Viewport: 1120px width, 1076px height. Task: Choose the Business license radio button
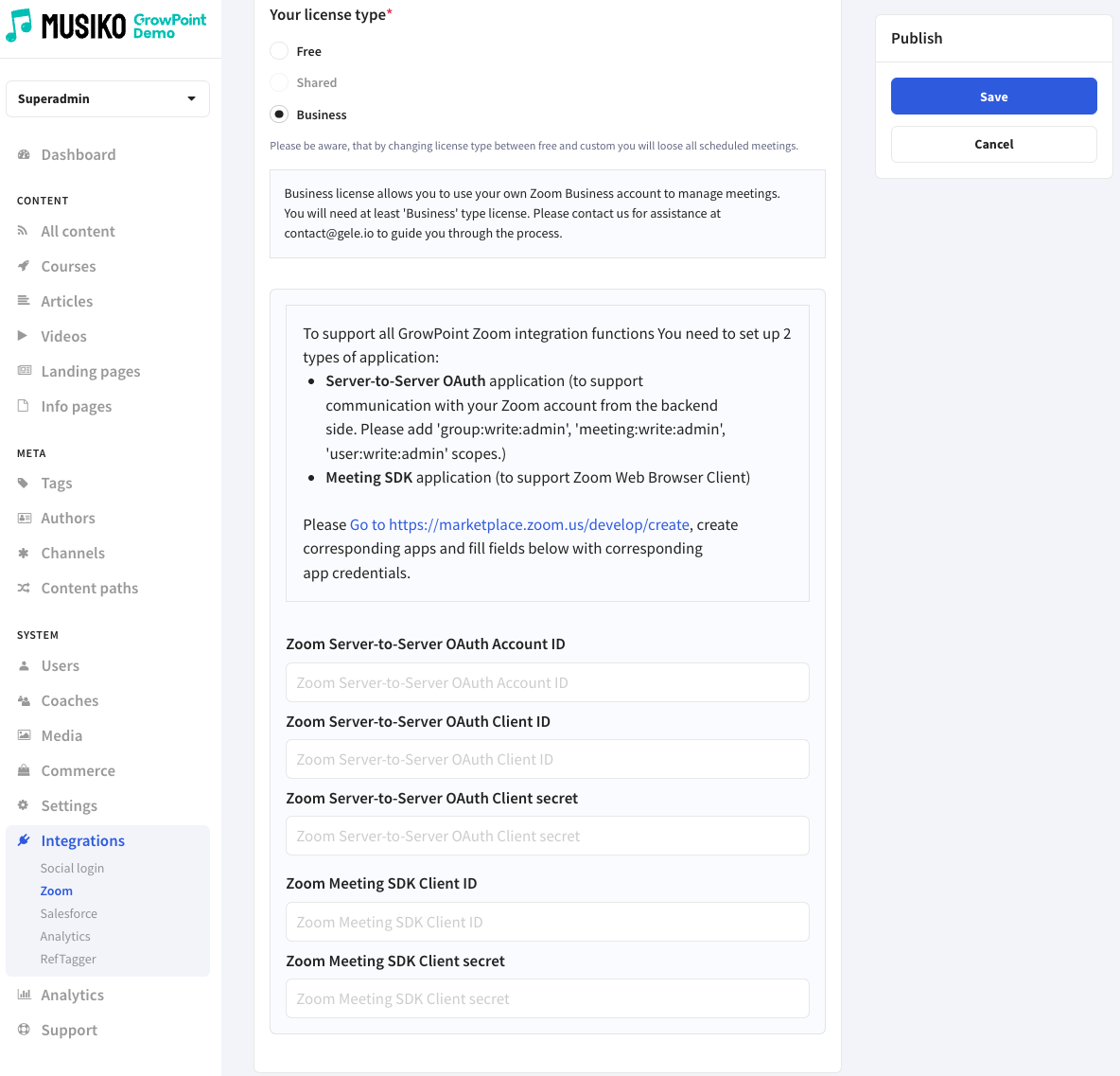pyautogui.click(x=279, y=115)
